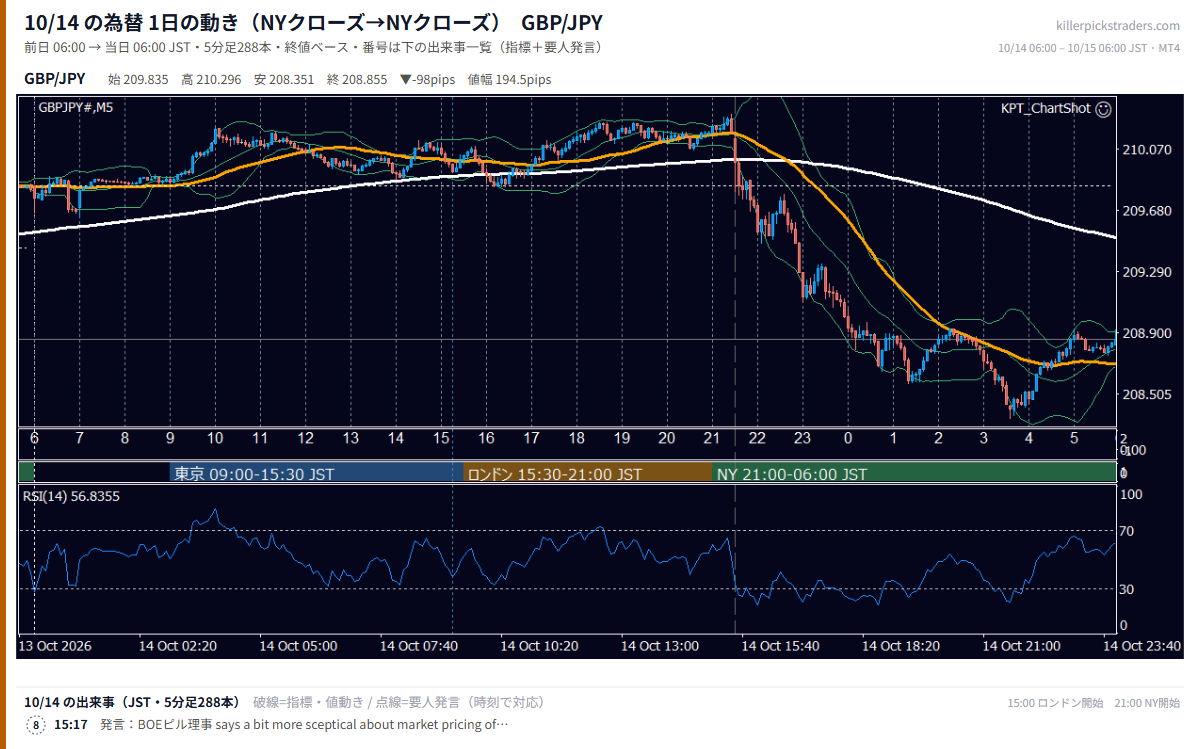This screenshot has height=749, width=1200.
Task: Click the 208.900 price axis label
Action: tap(1147, 333)
